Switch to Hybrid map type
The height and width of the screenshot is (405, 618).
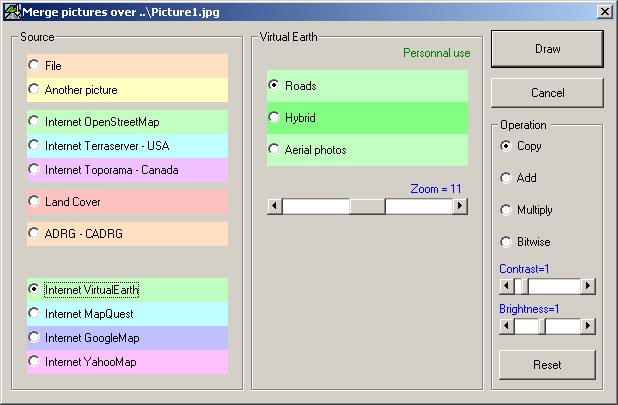tap(367, 118)
